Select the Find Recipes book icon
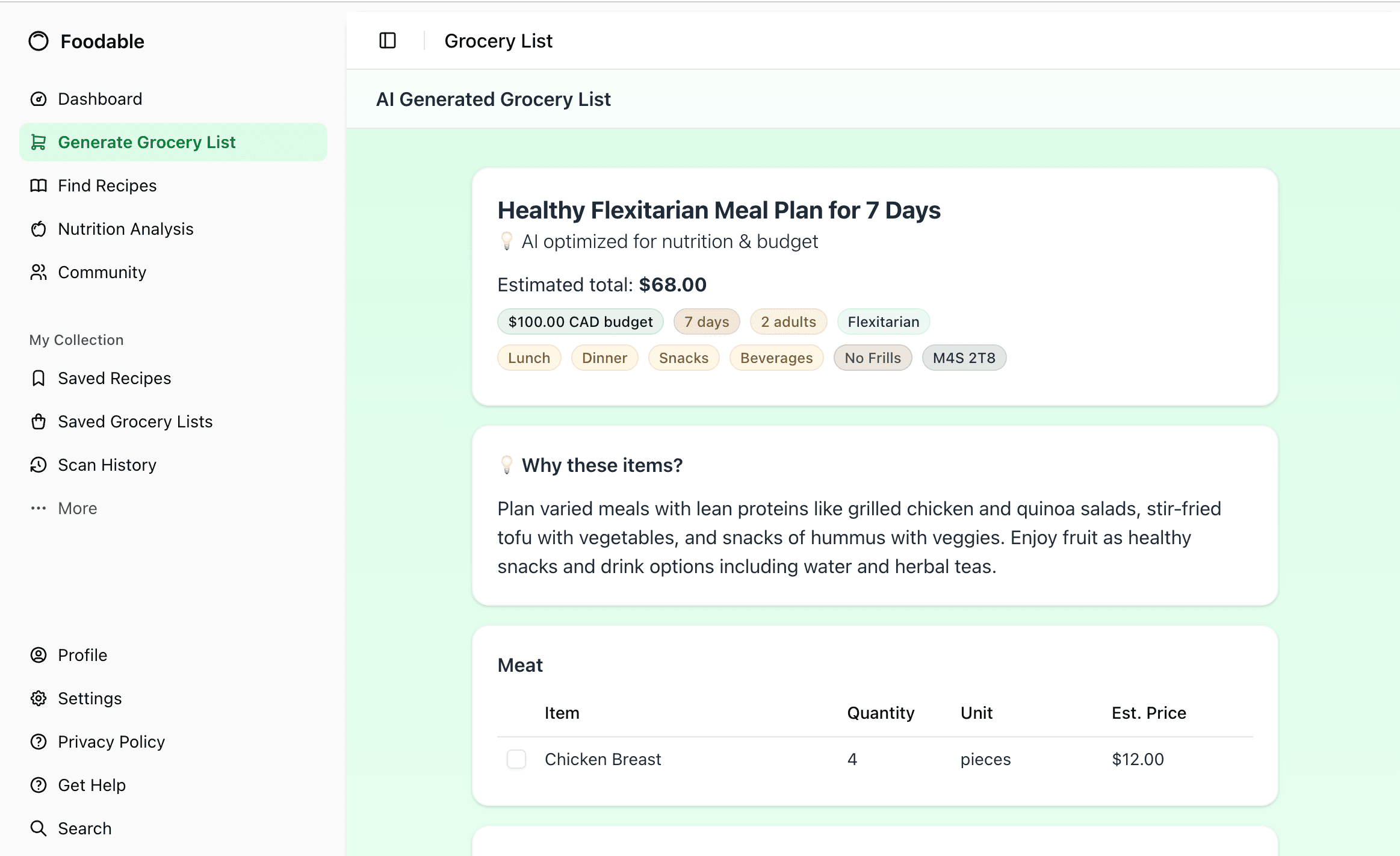The width and height of the screenshot is (1400, 856). [39, 185]
